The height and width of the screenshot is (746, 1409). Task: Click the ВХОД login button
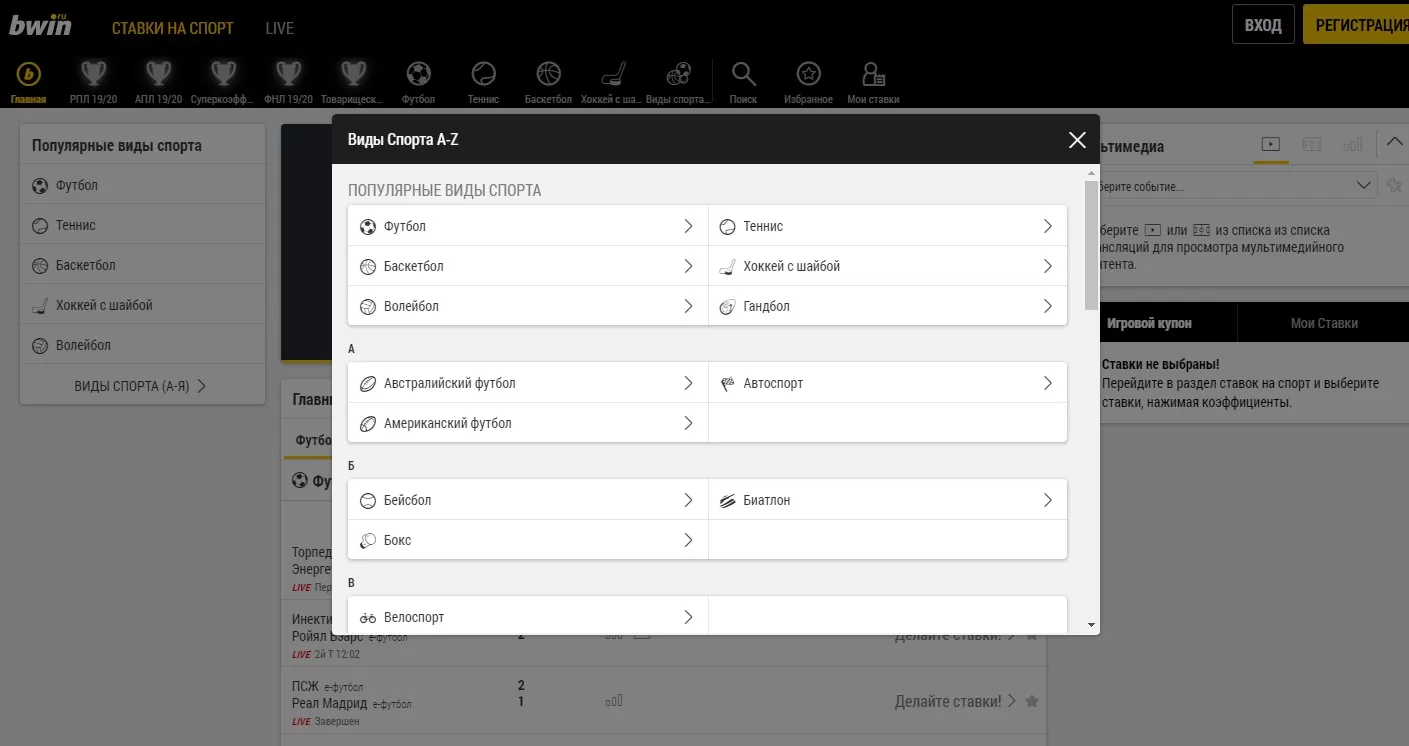[1263, 25]
